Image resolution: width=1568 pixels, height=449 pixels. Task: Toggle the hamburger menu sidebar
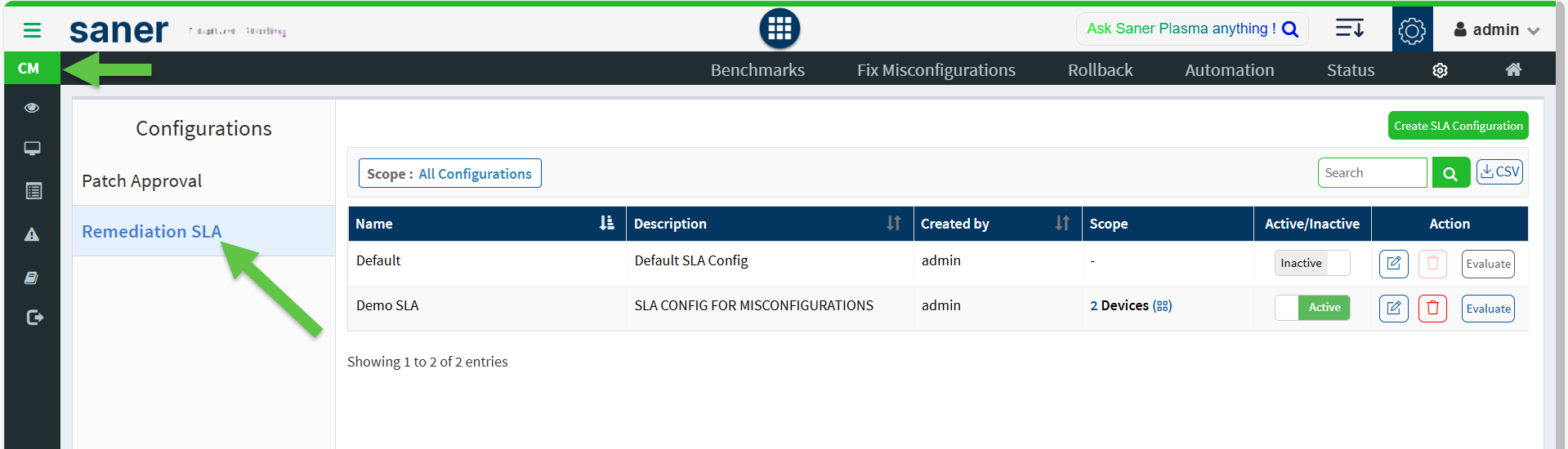pyautogui.click(x=32, y=30)
